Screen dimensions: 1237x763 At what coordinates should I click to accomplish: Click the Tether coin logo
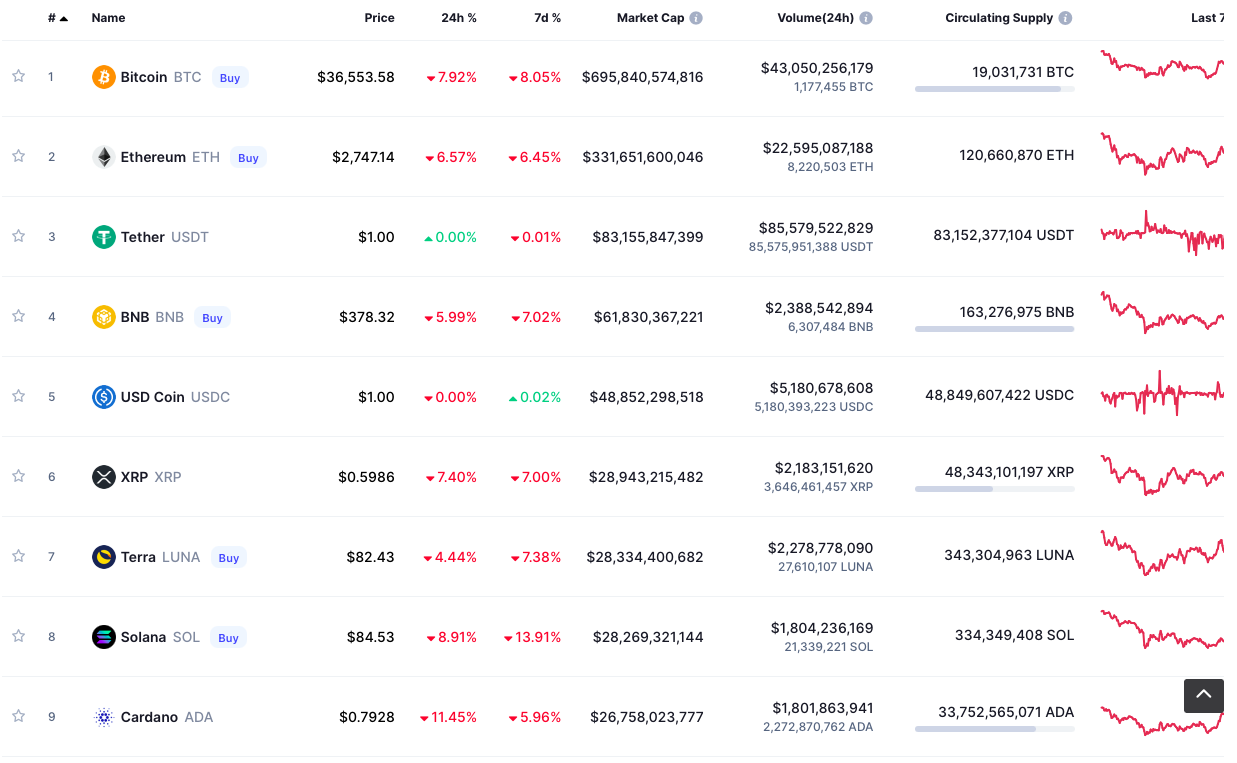104,237
